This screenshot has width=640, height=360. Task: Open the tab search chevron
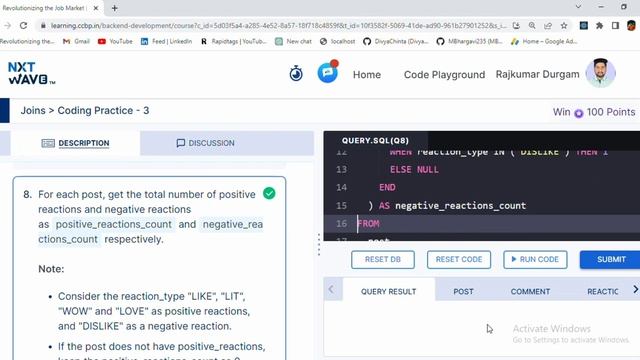point(578,7)
